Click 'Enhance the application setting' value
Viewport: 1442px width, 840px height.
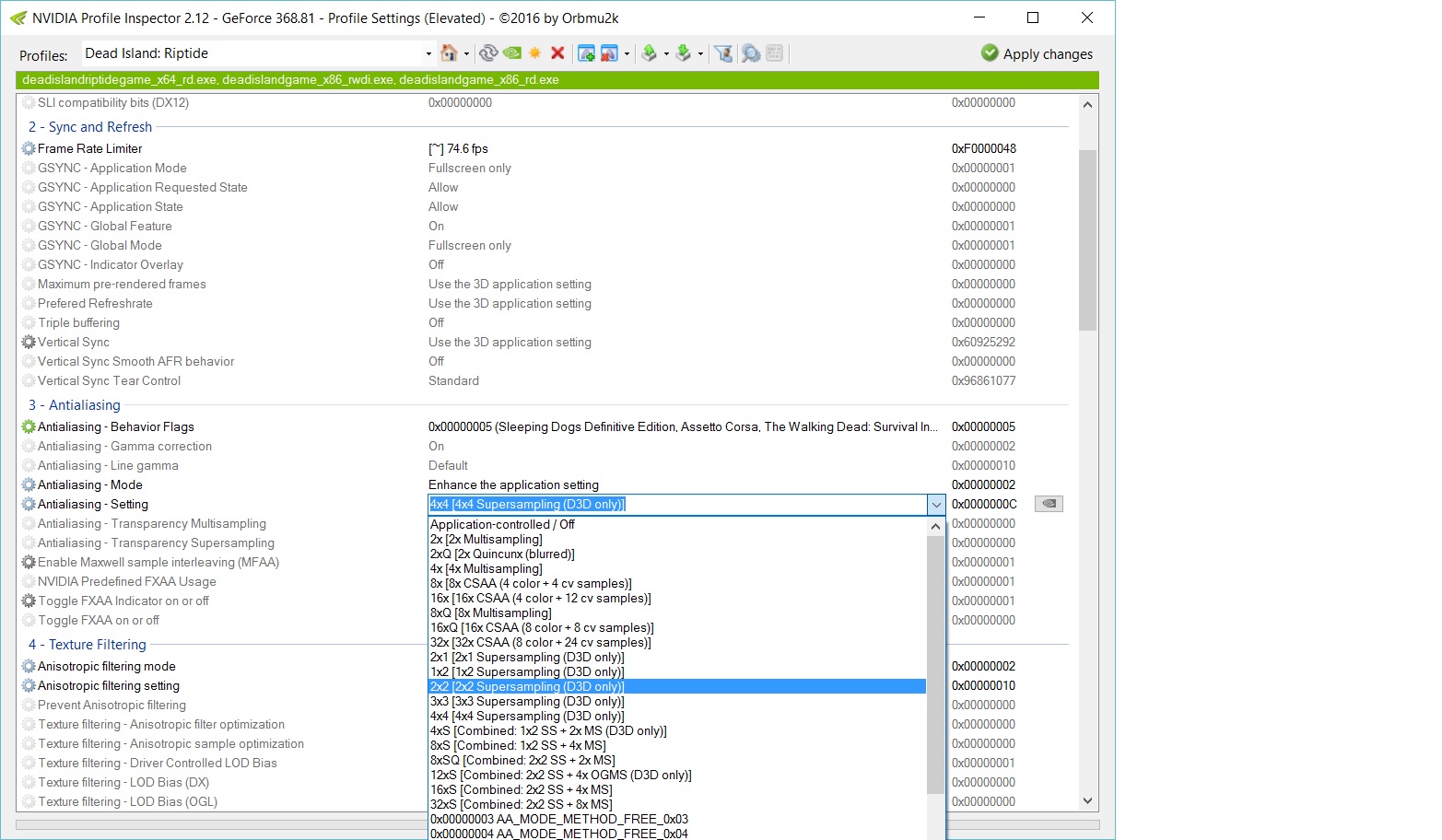point(513,484)
